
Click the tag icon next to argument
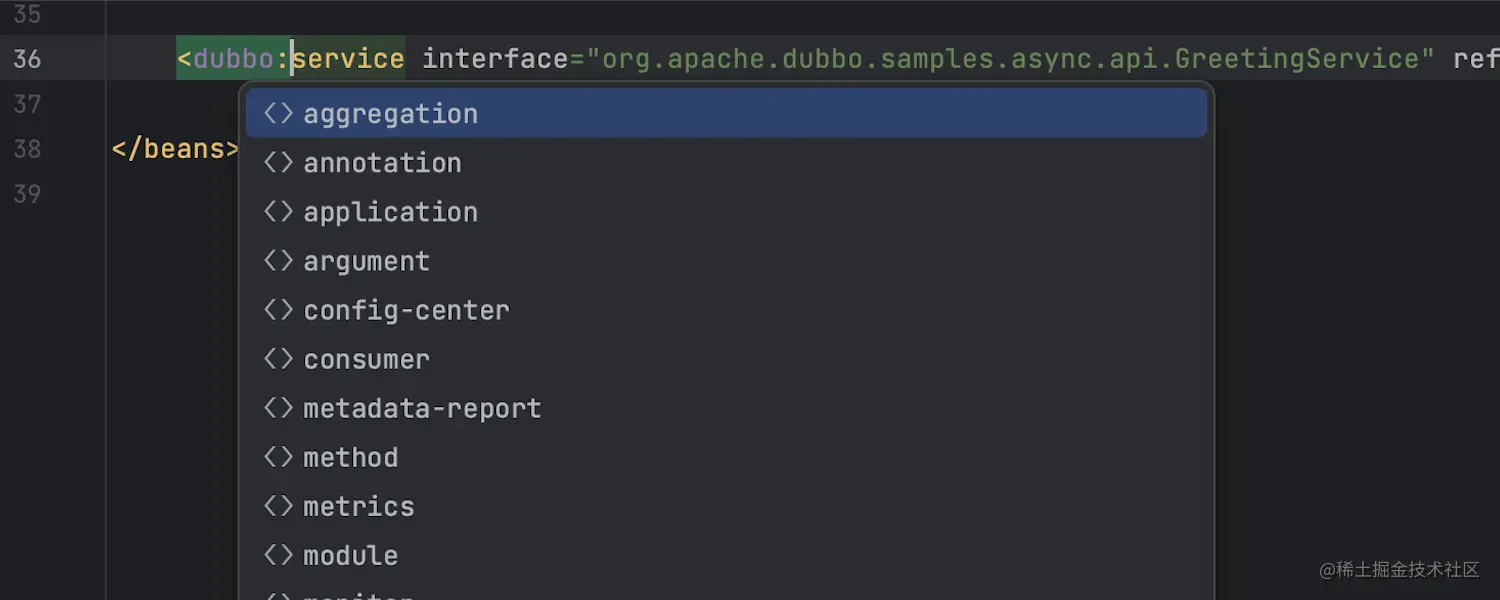tap(278, 261)
